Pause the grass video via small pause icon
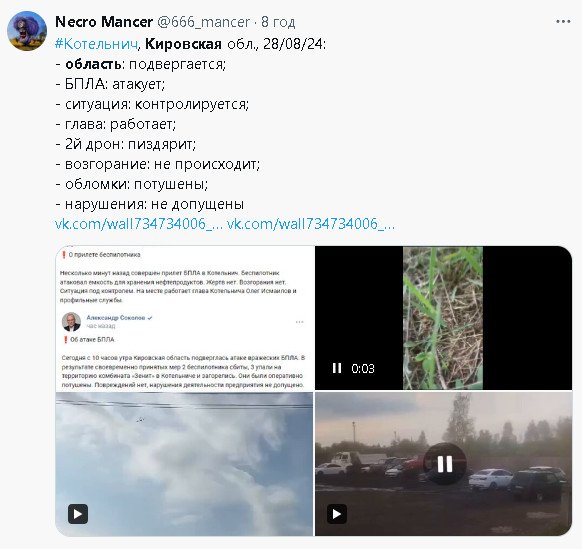 [337, 368]
